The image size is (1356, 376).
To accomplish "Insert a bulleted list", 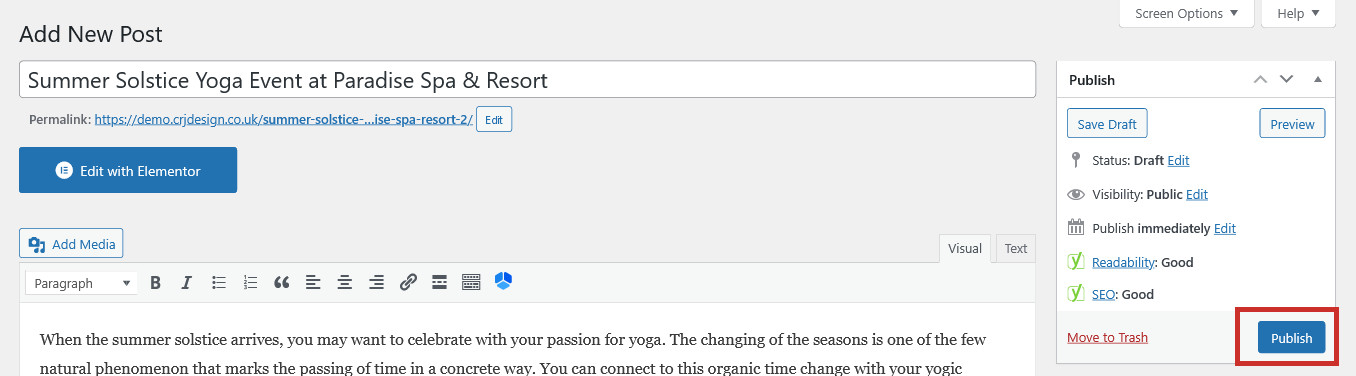I will pyautogui.click(x=218, y=283).
